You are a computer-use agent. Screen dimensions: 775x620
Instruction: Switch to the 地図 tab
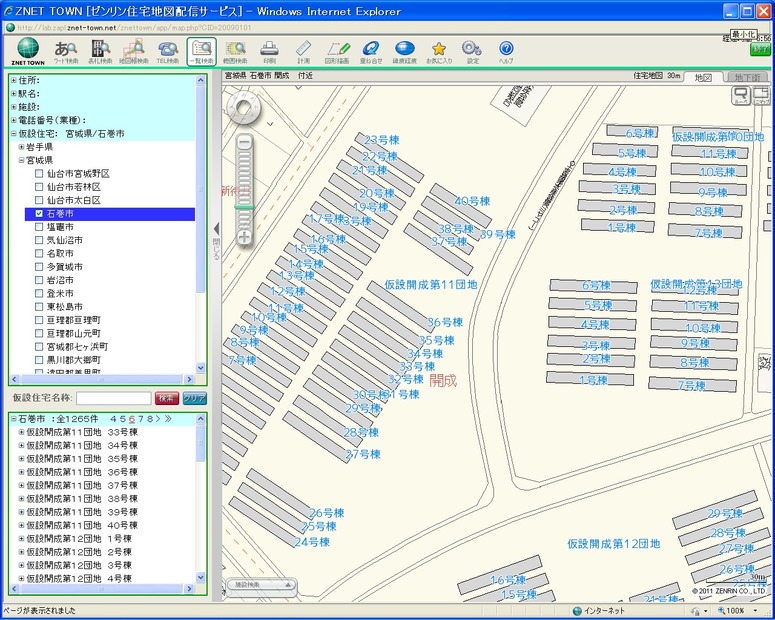(x=703, y=77)
